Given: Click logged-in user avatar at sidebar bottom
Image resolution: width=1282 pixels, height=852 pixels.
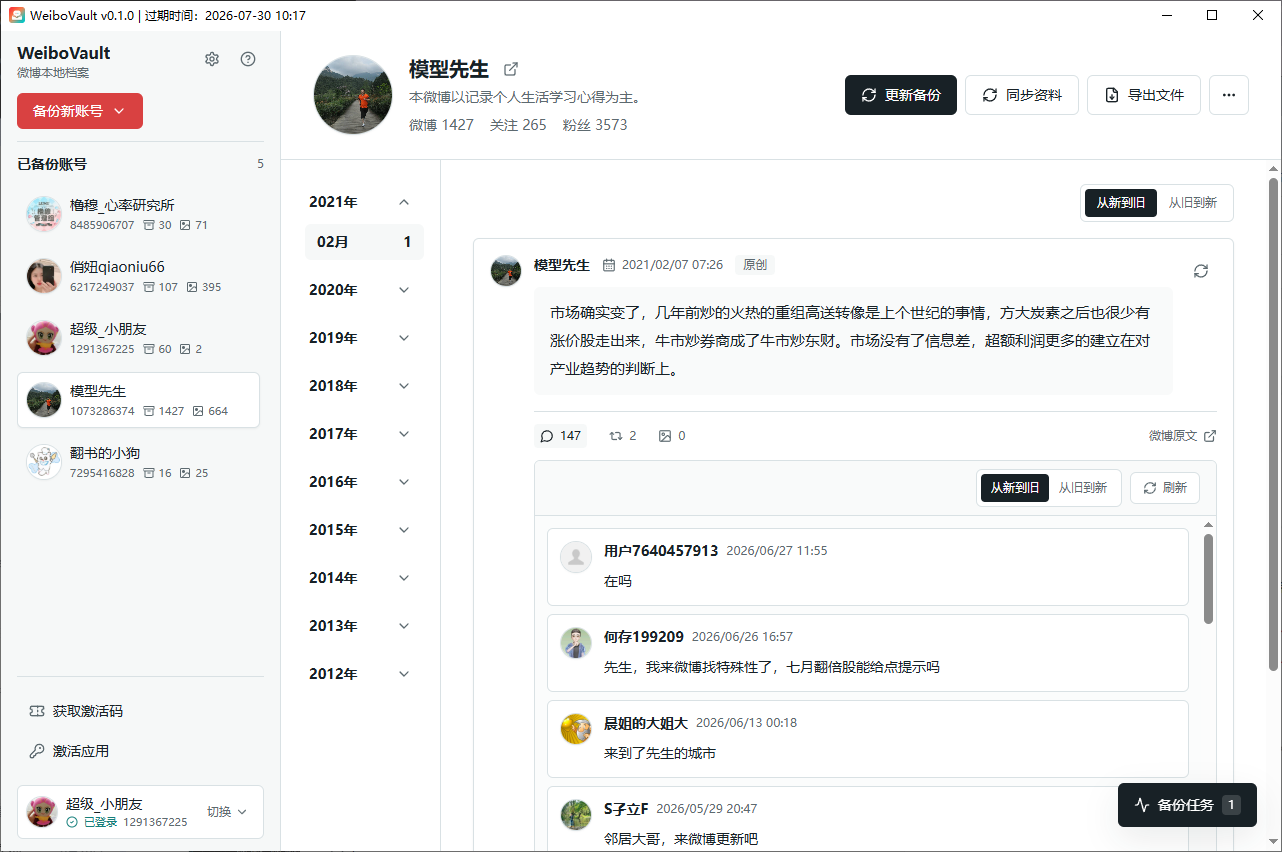Looking at the screenshot, I should pyautogui.click(x=42, y=811).
